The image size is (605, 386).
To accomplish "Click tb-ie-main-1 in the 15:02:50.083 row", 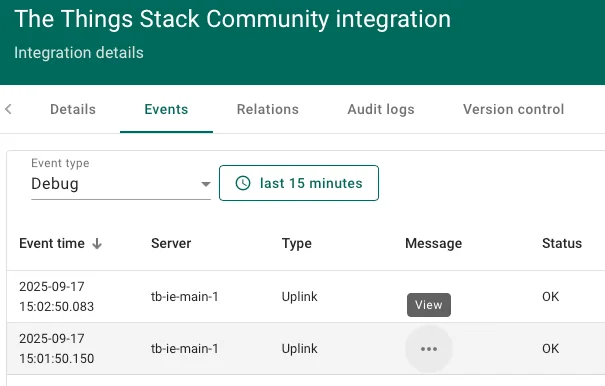I will pyautogui.click(x=185, y=296).
